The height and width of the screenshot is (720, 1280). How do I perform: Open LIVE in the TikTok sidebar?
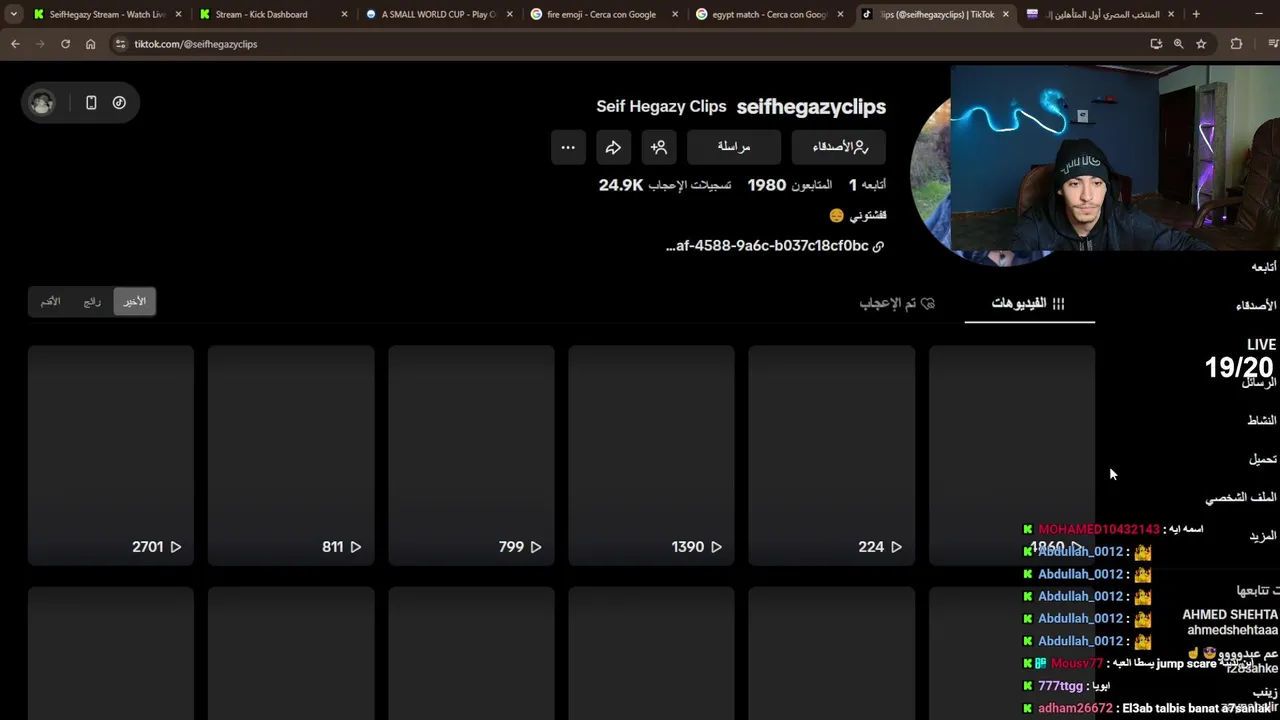[1261, 344]
